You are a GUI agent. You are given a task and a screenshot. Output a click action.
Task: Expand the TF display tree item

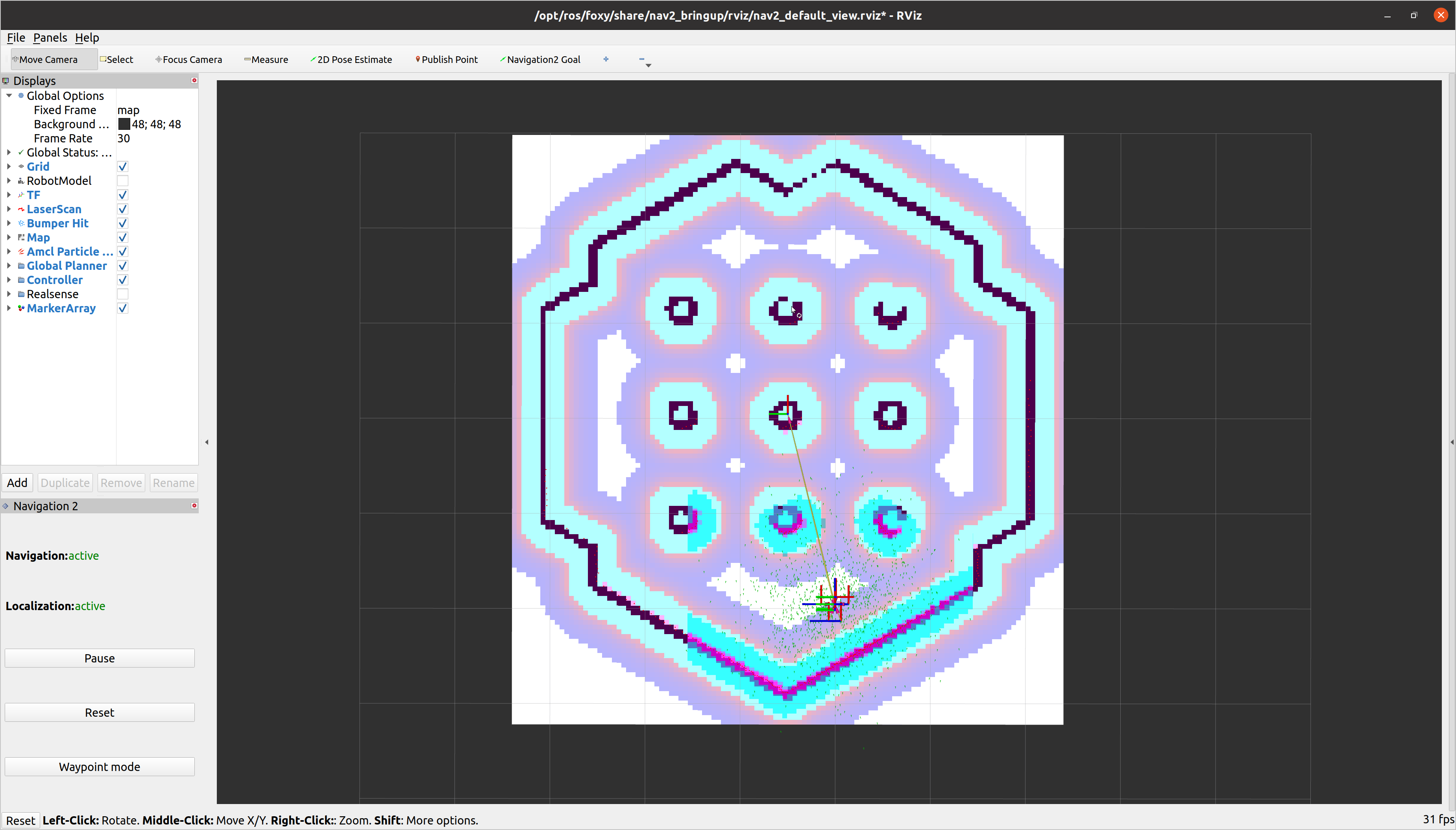9,195
